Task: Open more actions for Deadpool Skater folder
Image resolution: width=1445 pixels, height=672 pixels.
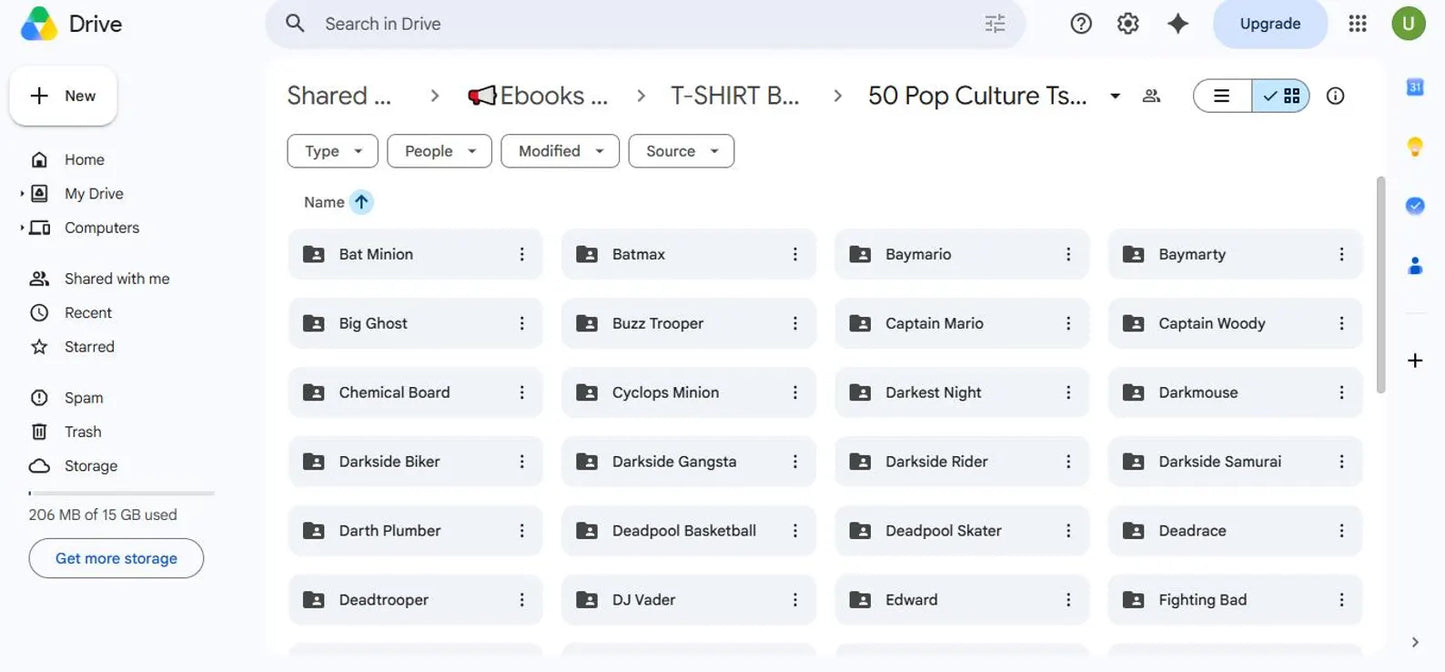Action: 1068,530
